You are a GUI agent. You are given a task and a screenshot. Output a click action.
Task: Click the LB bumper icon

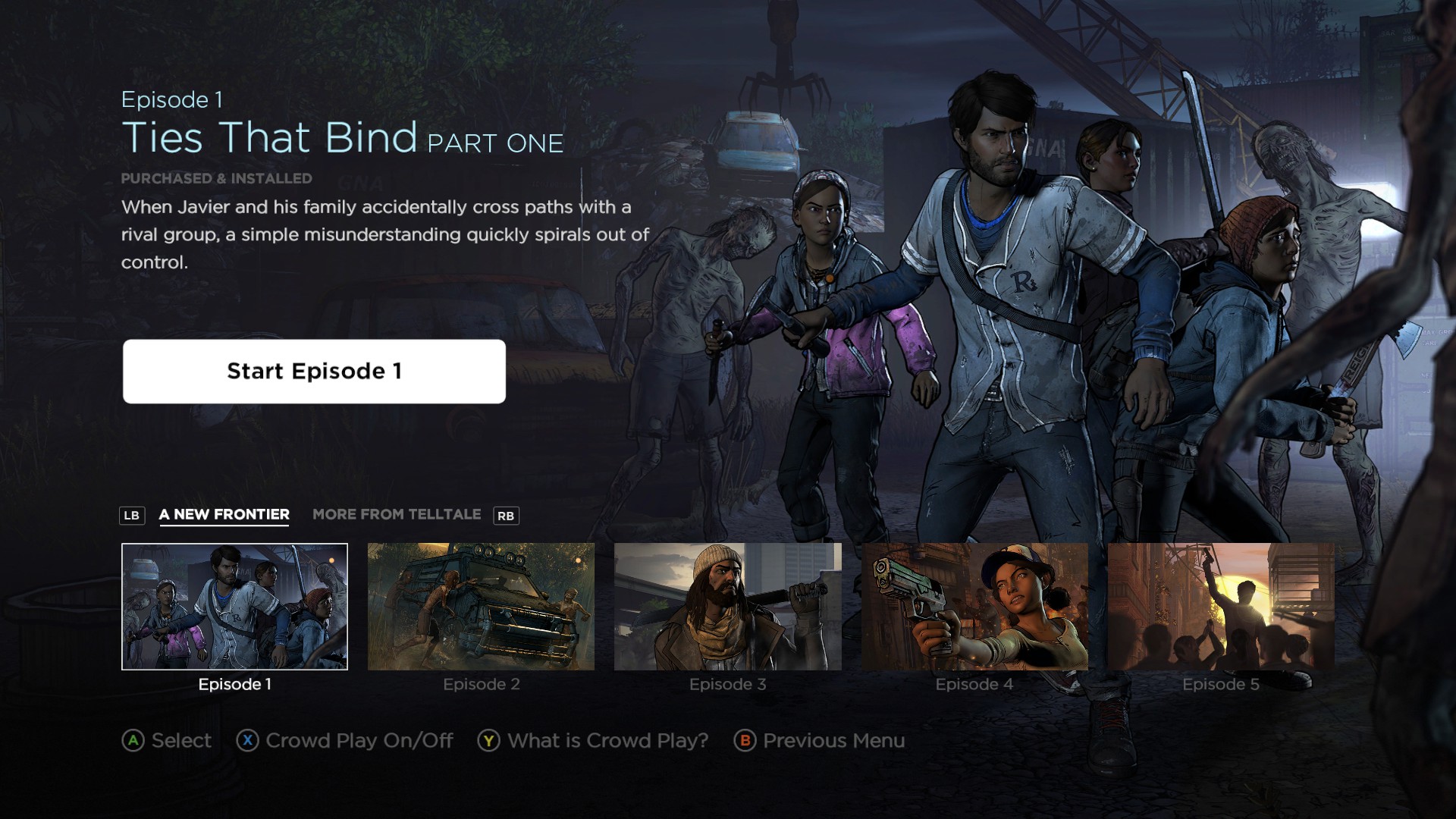pos(132,516)
